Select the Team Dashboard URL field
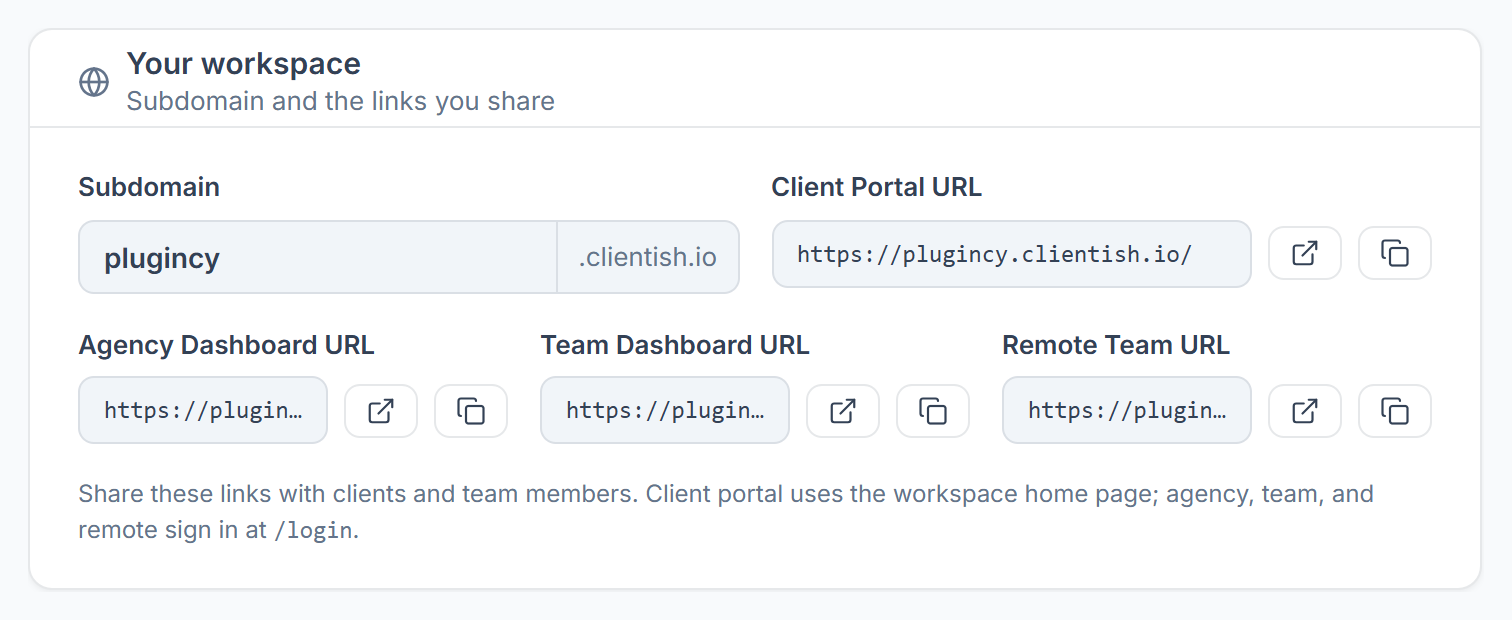This screenshot has width=1512, height=620. click(x=665, y=410)
